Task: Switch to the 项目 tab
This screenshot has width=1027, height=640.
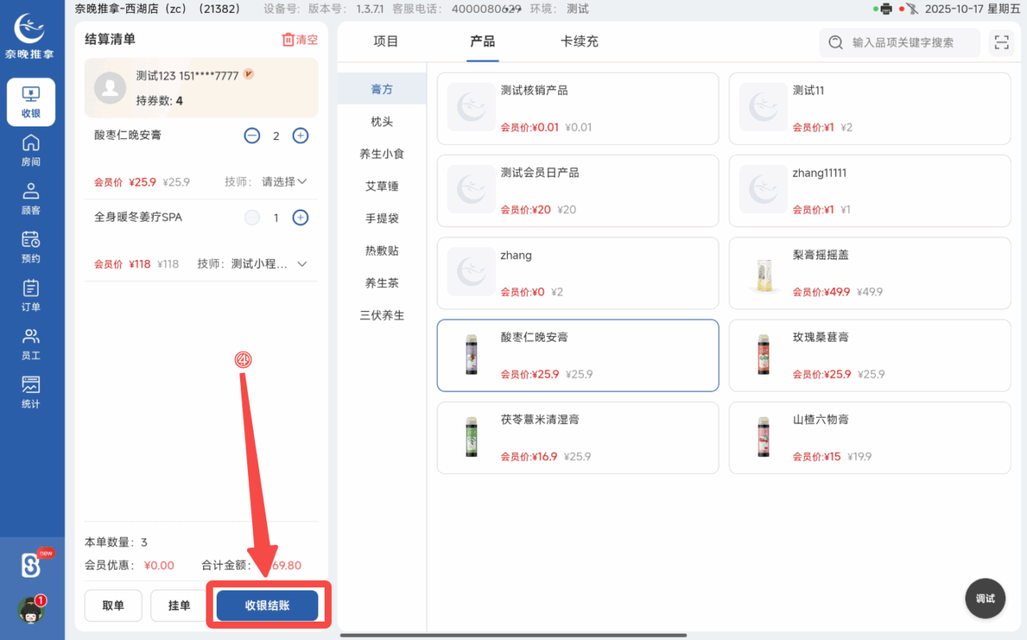Action: click(x=387, y=42)
